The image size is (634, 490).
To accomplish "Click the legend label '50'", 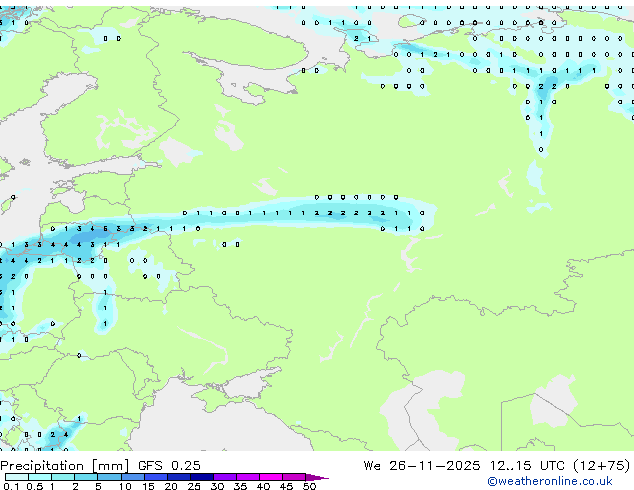I will click(309, 486).
